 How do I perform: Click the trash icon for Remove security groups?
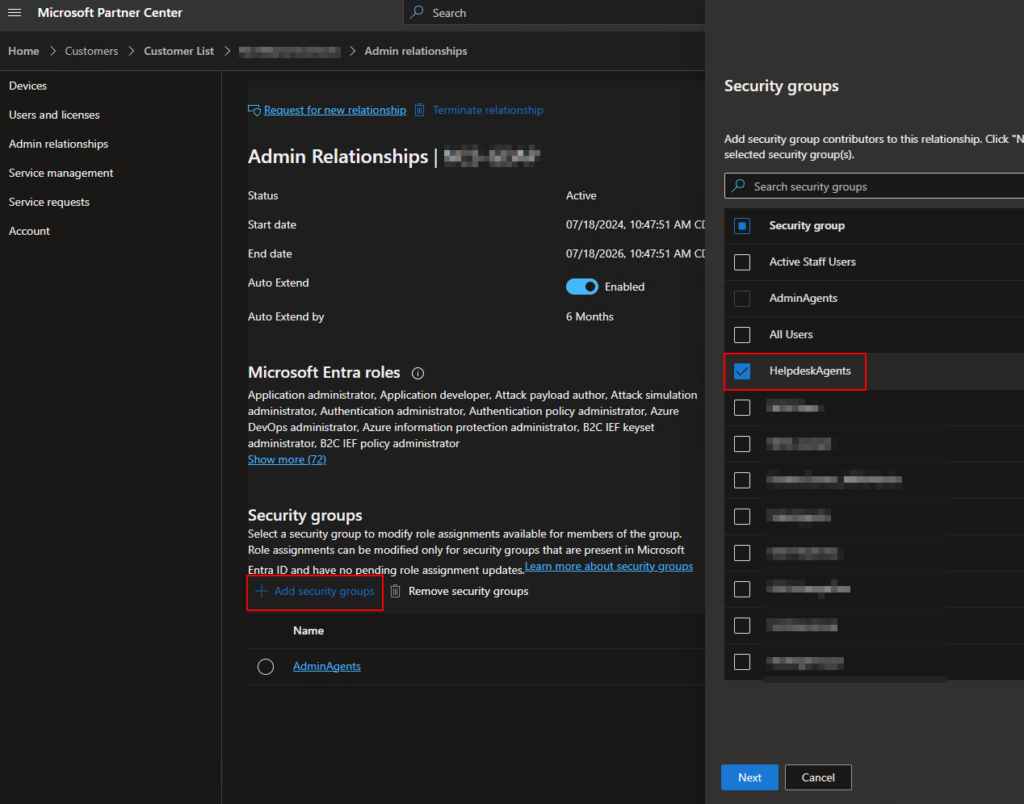(396, 591)
